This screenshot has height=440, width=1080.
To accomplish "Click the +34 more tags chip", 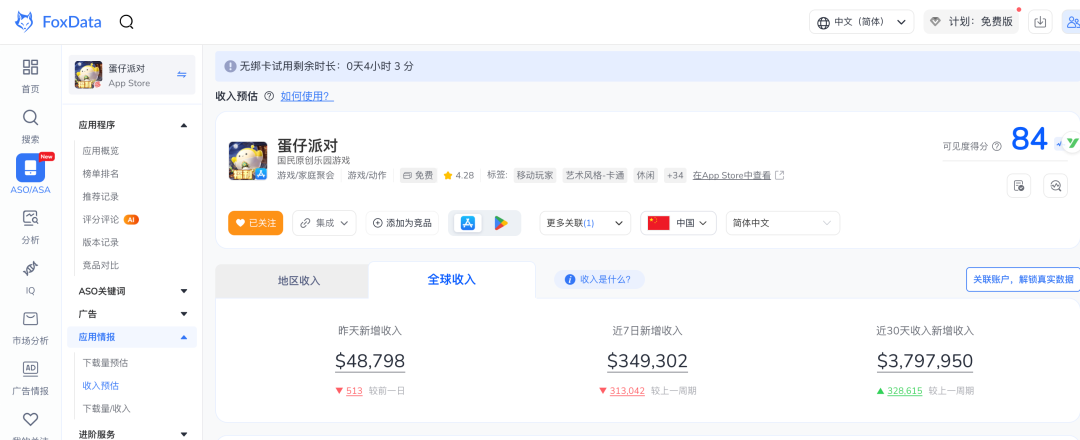I will point(674,175).
